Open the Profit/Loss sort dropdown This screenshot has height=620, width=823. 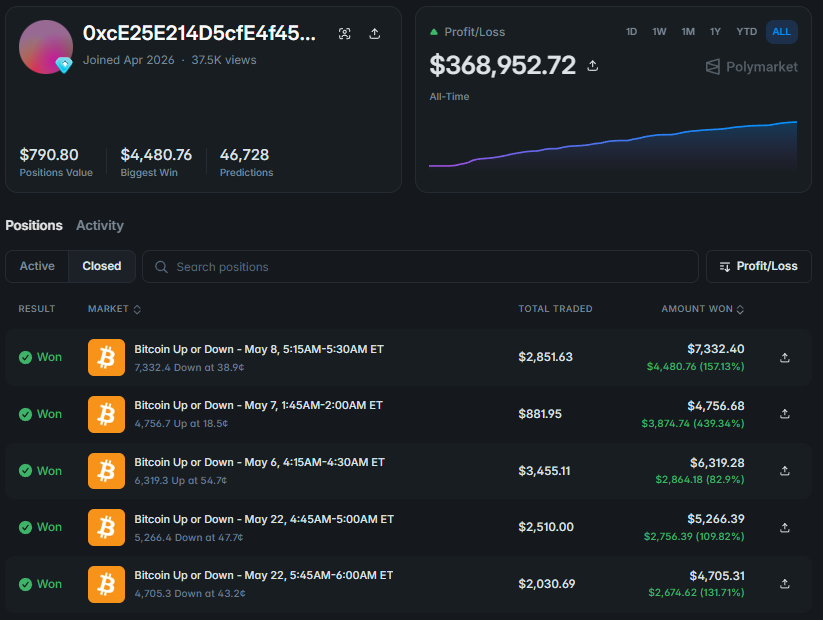click(759, 266)
